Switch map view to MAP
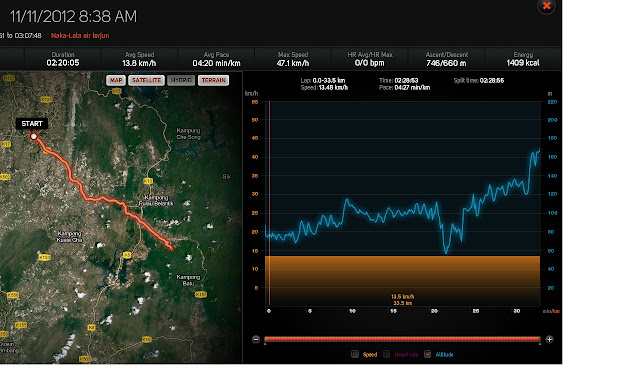Image resolution: width=640 pixels, height=378 pixels. (x=116, y=80)
